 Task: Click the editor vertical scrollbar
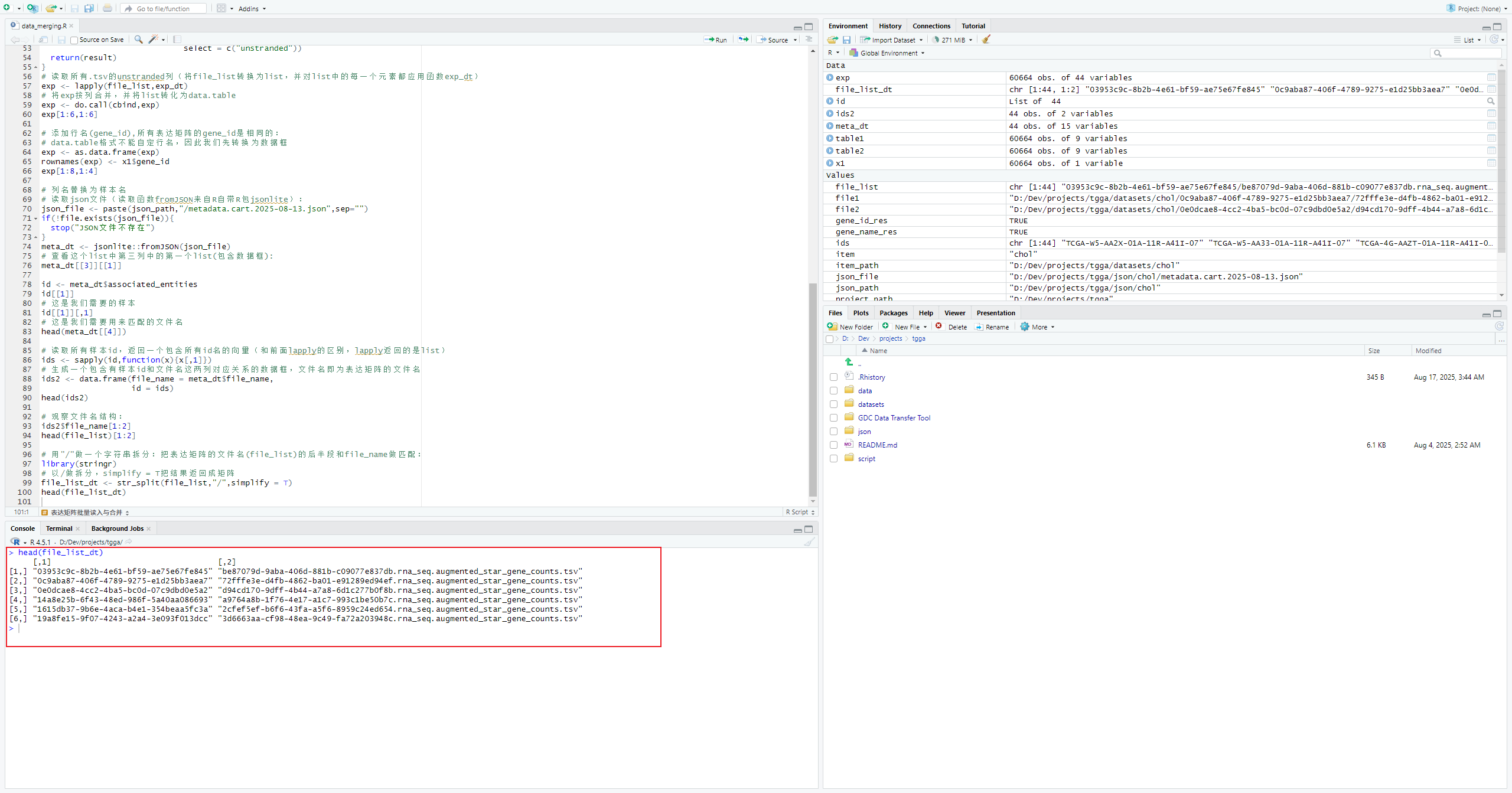coord(813,390)
